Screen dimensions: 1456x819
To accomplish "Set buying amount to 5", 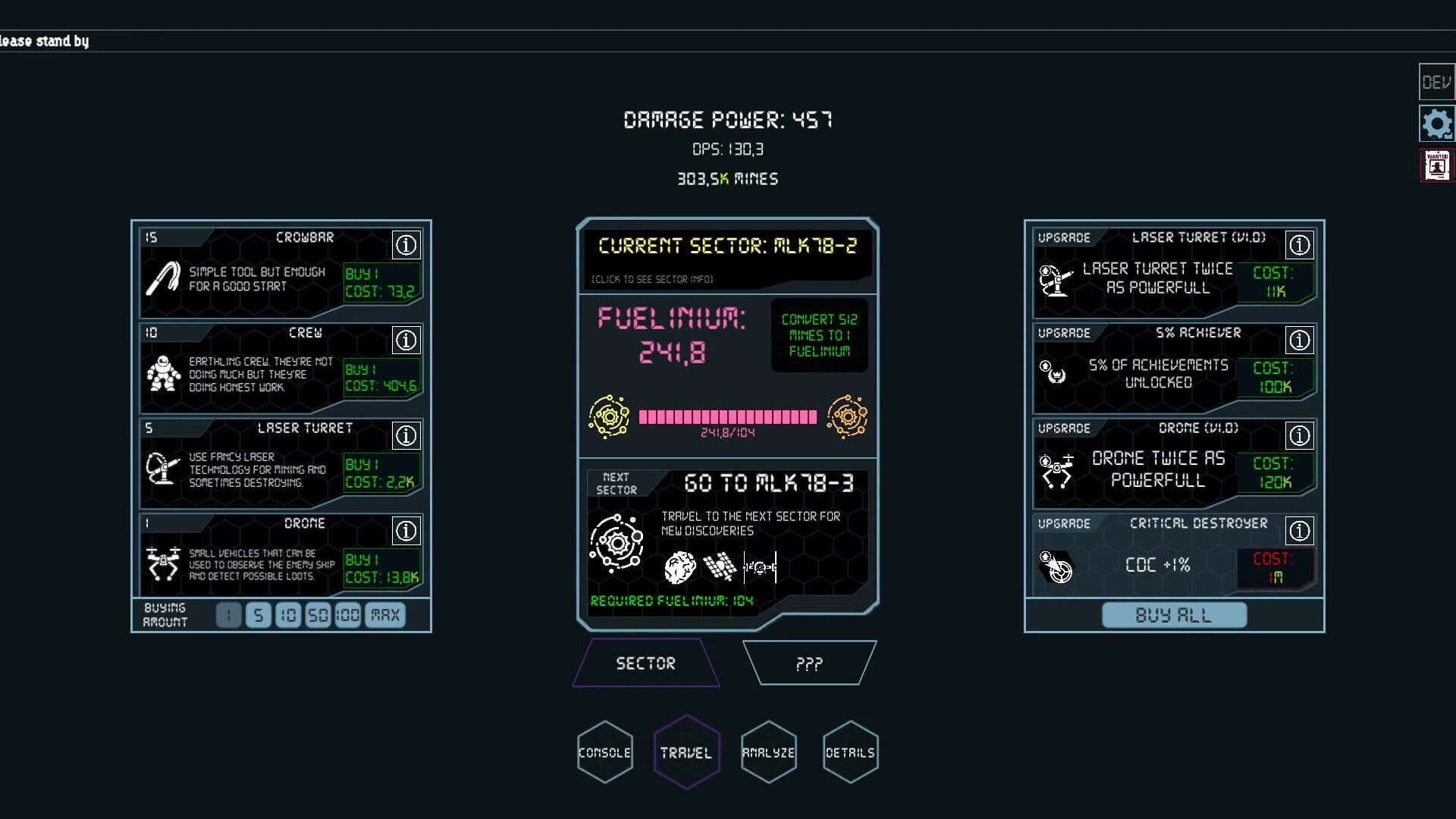I will [x=258, y=615].
